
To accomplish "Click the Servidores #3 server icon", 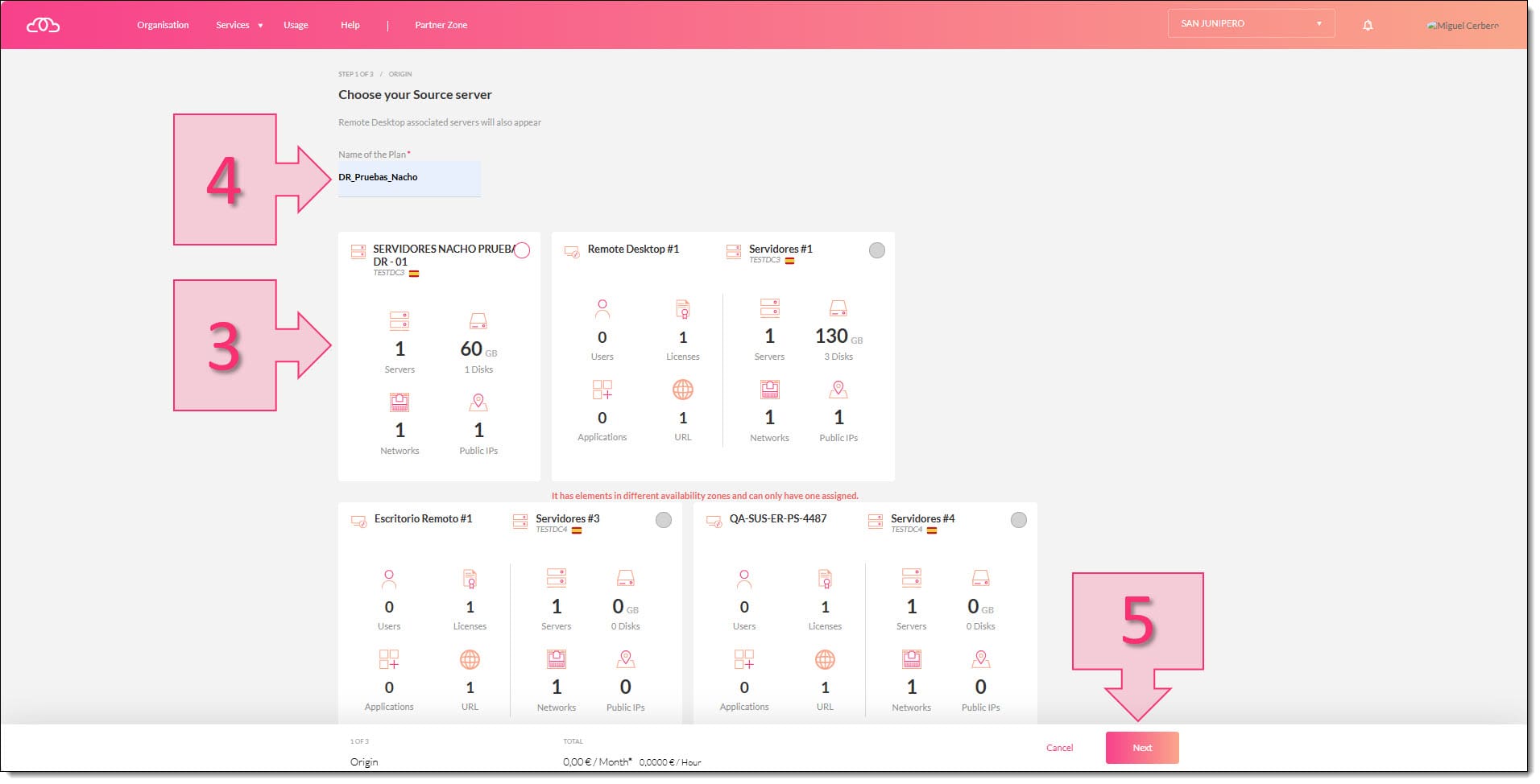I will [x=520, y=522].
